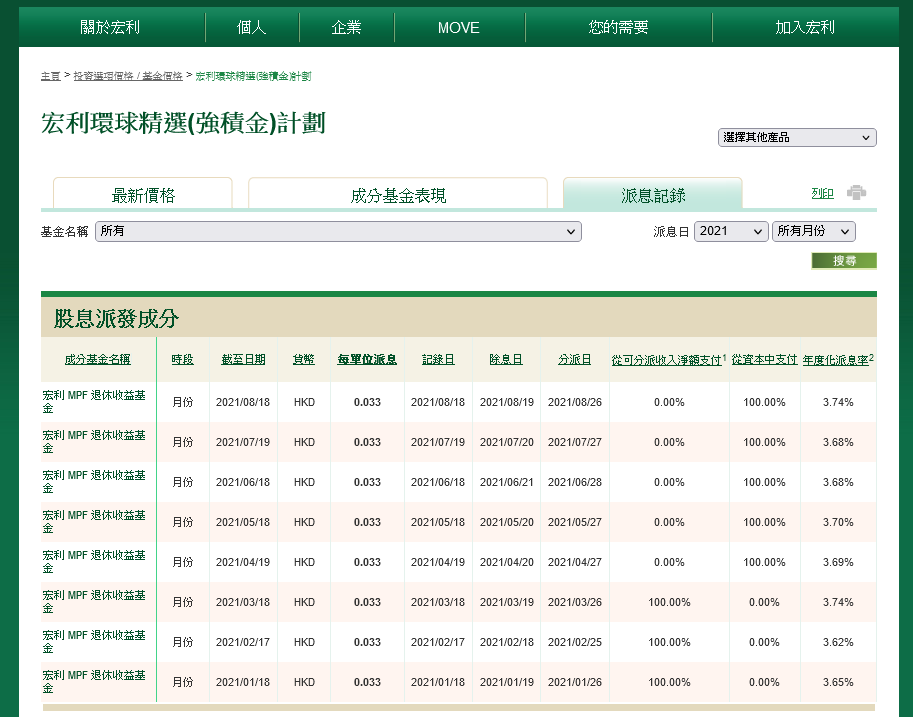Open the 加入宏利 navigation menu

[805, 27]
